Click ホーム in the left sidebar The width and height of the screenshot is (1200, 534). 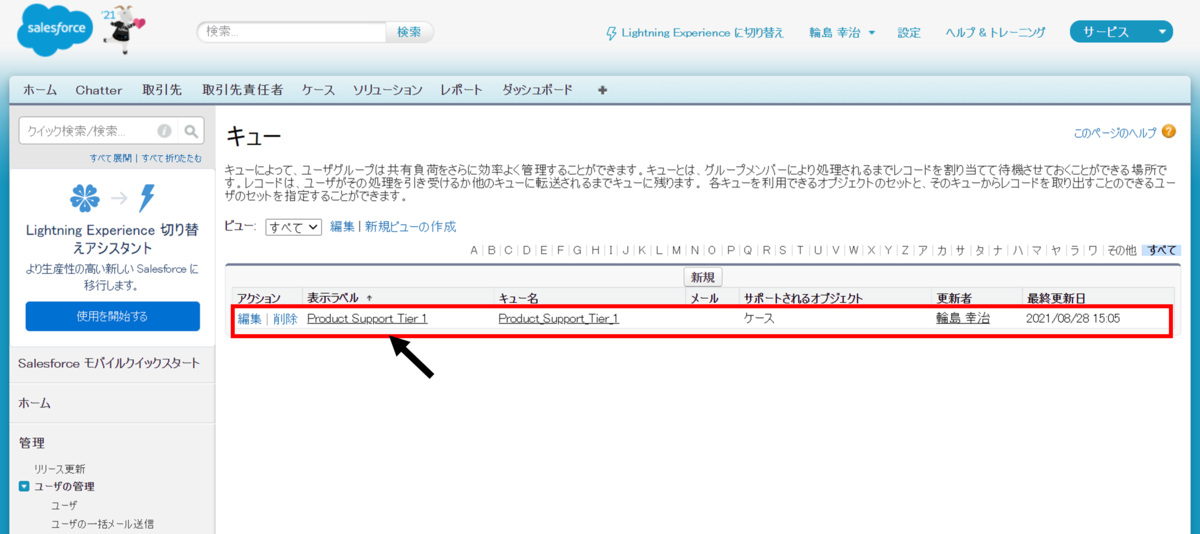tap(34, 403)
